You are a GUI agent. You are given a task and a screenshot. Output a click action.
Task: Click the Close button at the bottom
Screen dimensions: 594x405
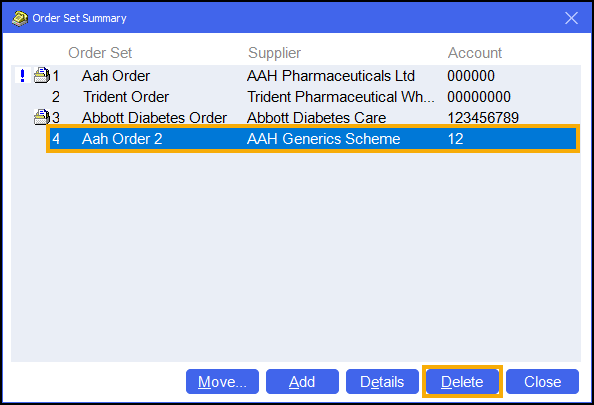pos(542,382)
